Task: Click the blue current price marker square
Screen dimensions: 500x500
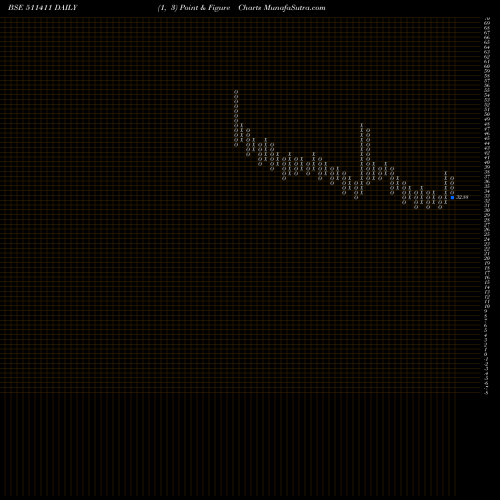Action: click(452, 197)
